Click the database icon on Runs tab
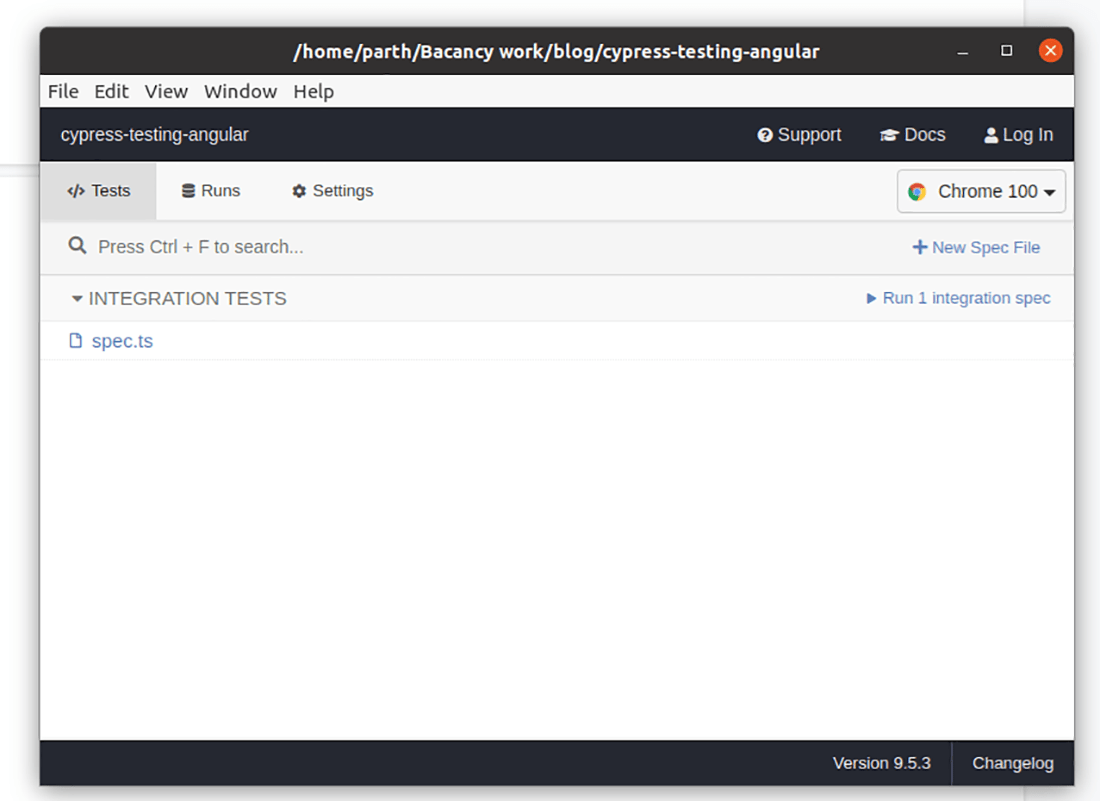1100x801 pixels. (188, 191)
